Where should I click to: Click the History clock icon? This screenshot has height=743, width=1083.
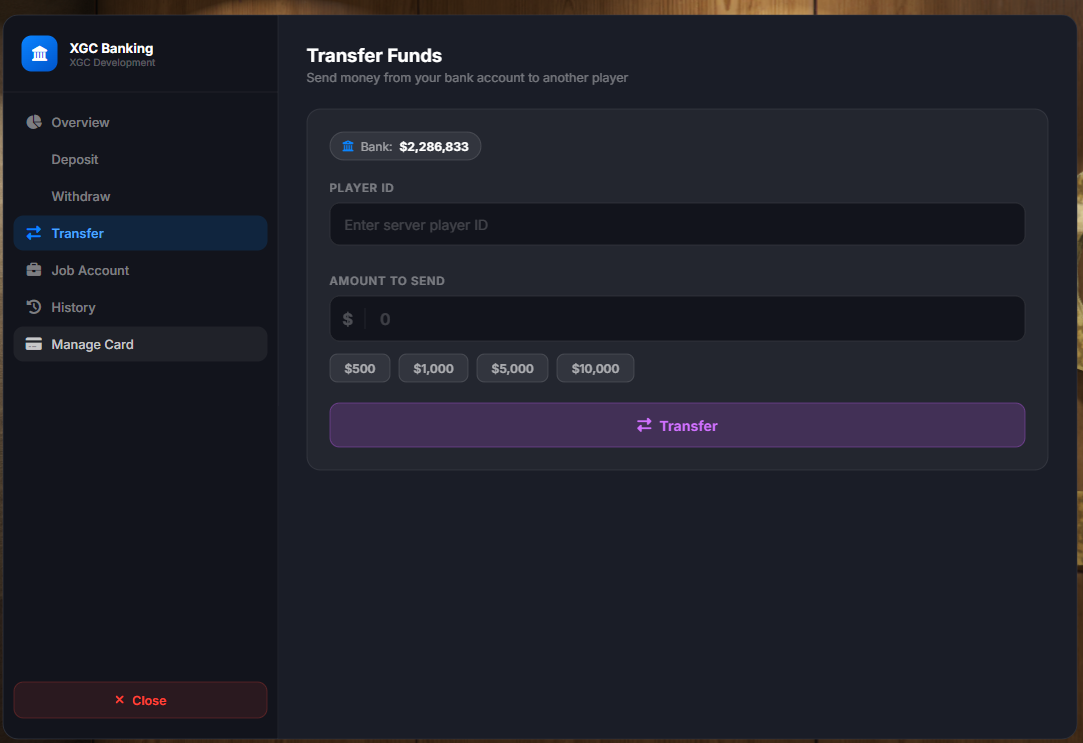[x=34, y=307]
